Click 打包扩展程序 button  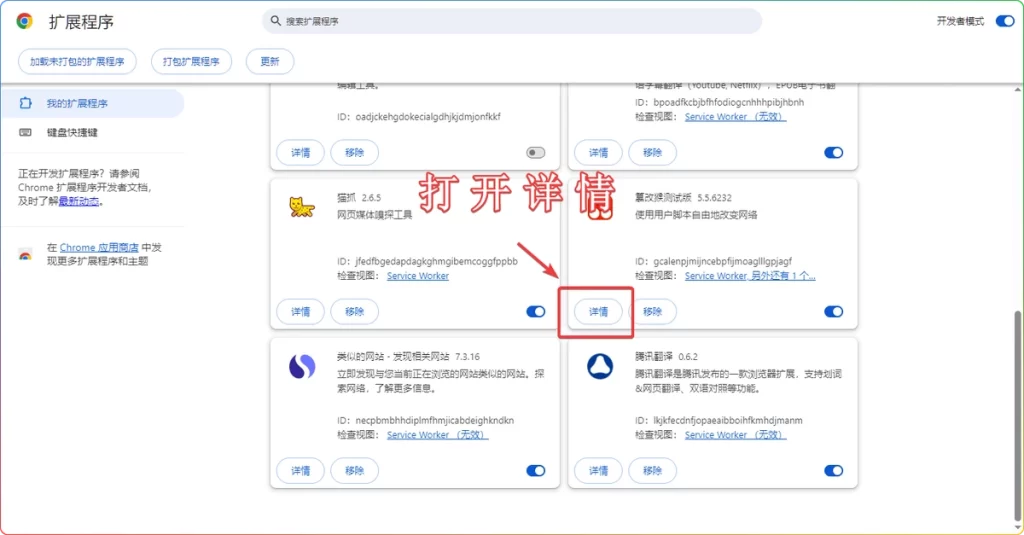[191, 61]
